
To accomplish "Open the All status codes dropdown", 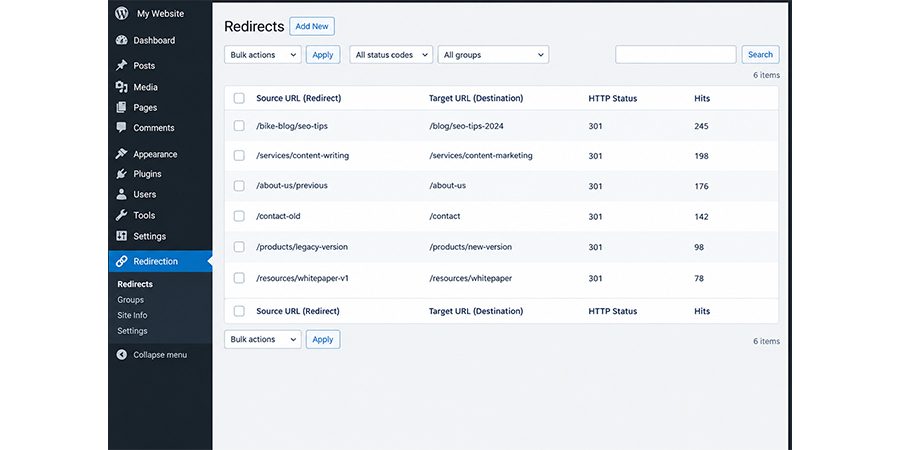I will [x=391, y=55].
